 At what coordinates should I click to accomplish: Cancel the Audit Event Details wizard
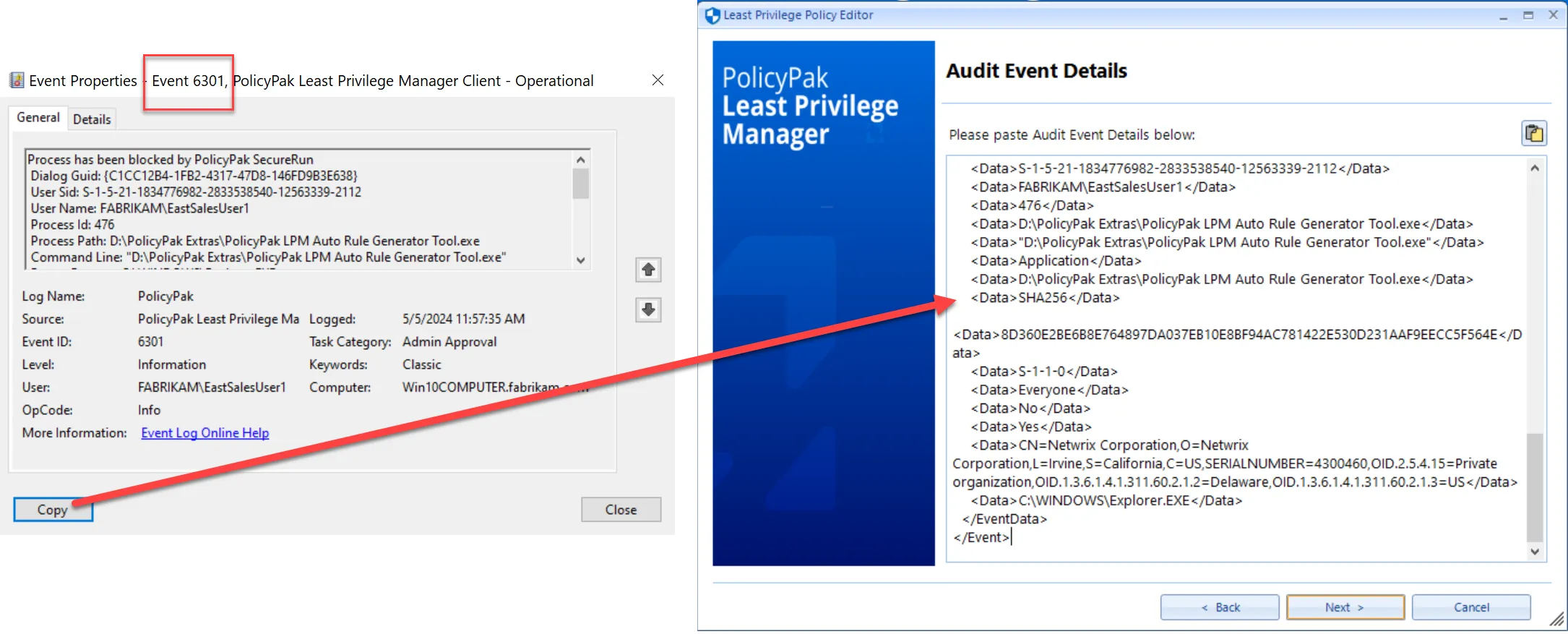(x=1470, y=607)
